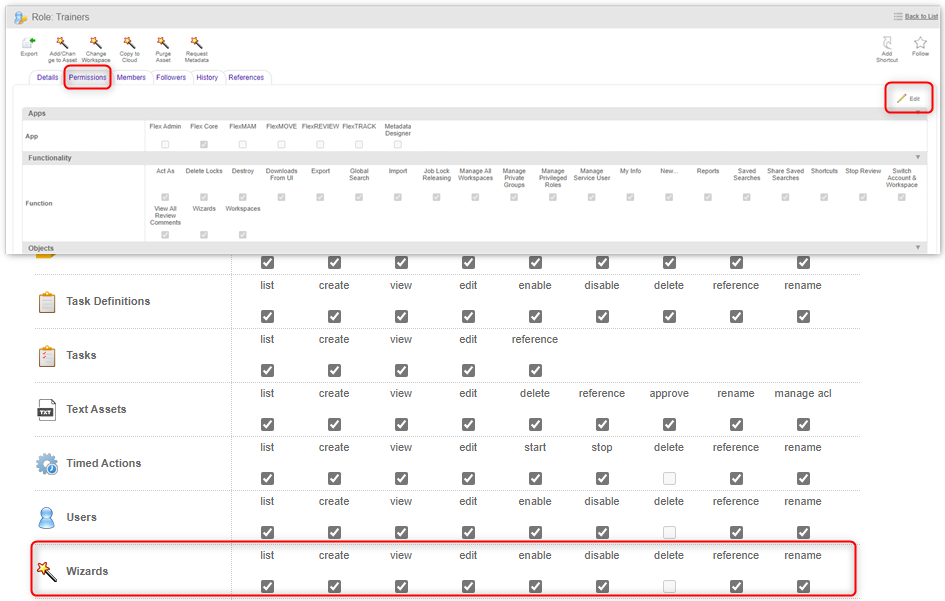Follow this role with the star icon
The image size is (945, 601).
920,43
